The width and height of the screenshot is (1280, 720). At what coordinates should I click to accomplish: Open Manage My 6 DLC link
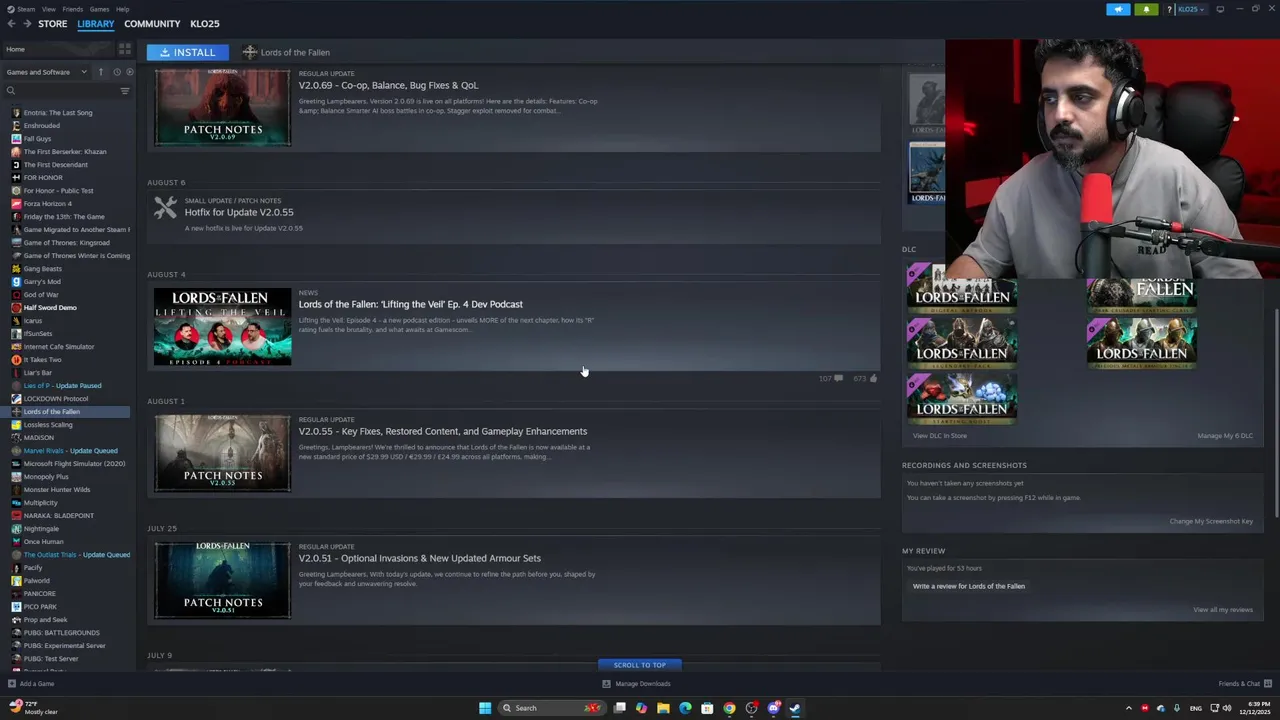[x=1225, y=436]
